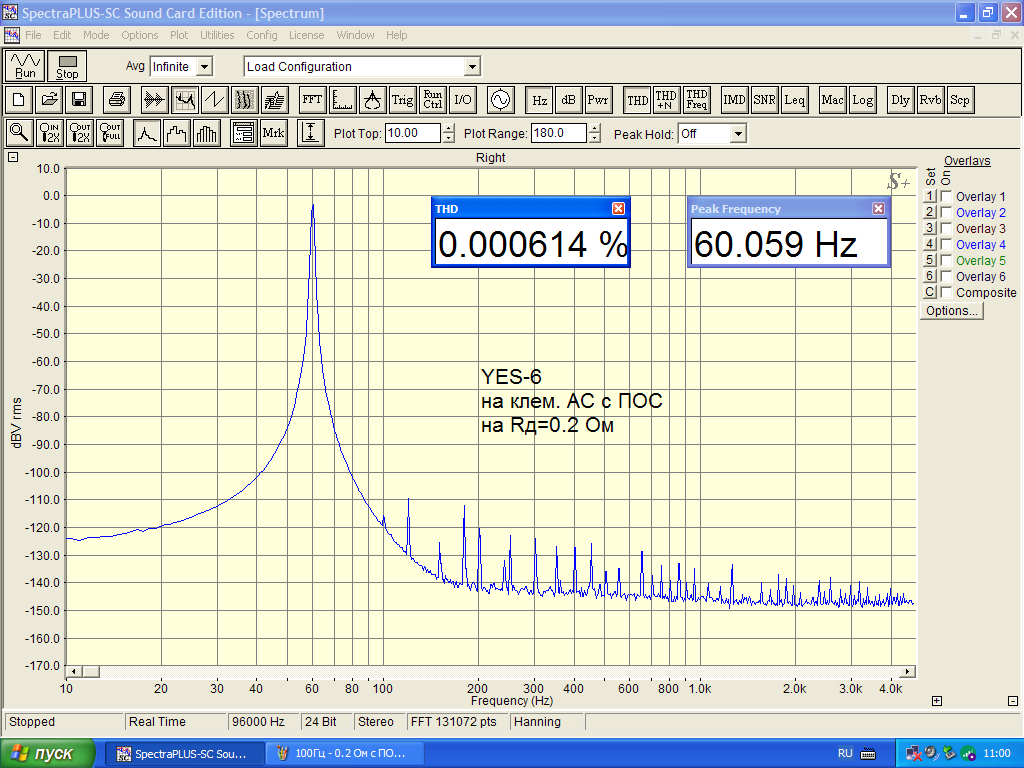Expand the Avg Infinite dropdown

[x=204, y=67]
